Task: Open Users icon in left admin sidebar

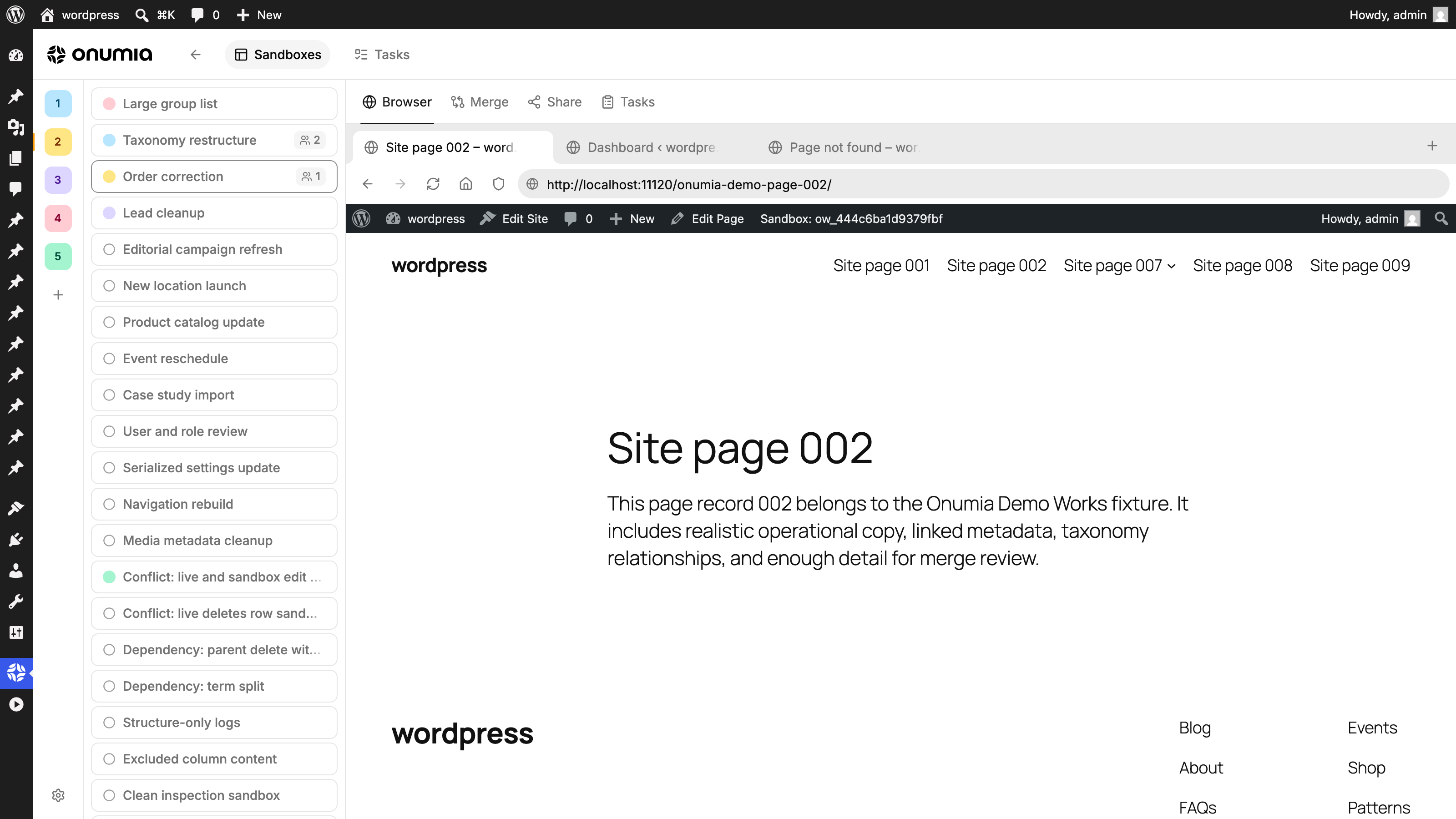Action: click(x=16, y=570)
